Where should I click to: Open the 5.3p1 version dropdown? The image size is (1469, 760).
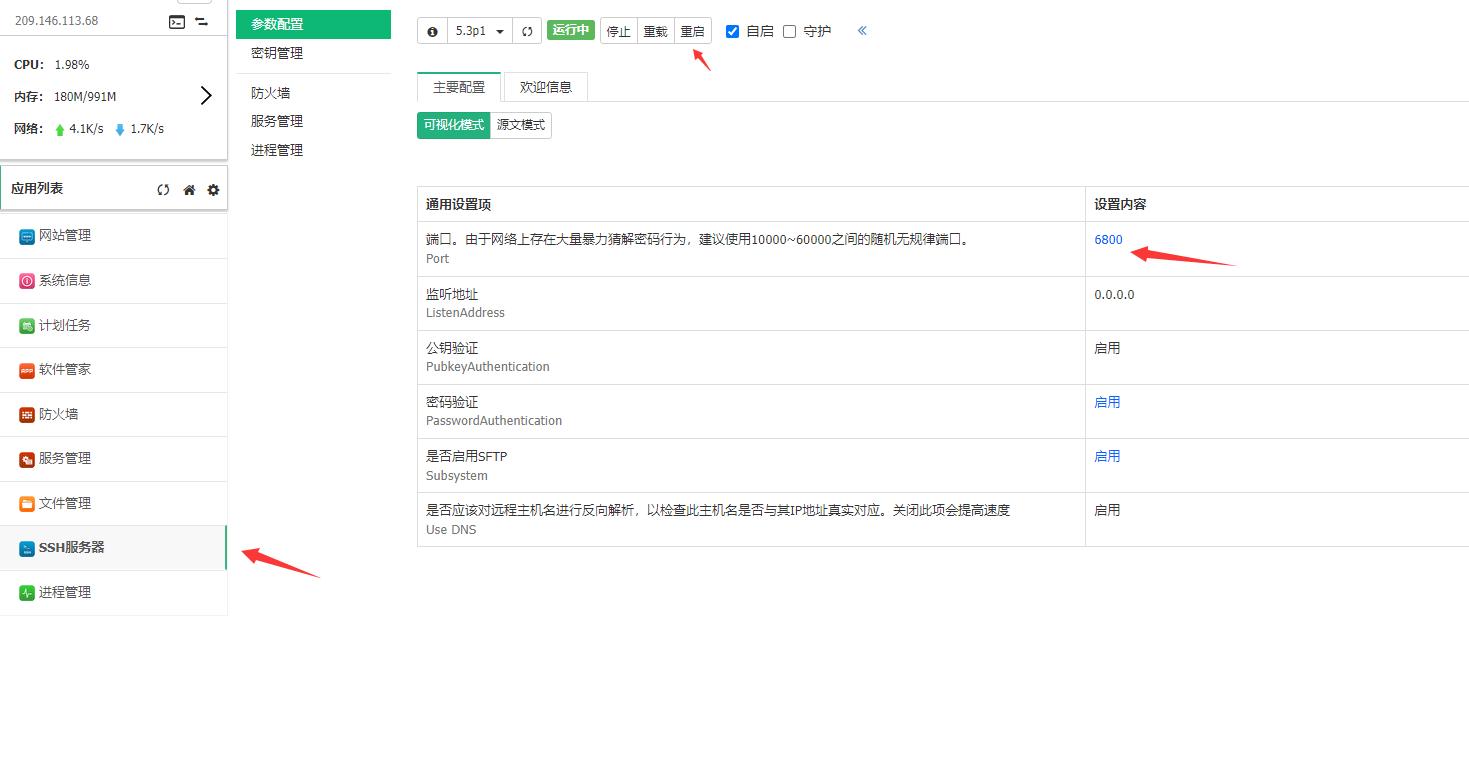(x=479, y=30)
